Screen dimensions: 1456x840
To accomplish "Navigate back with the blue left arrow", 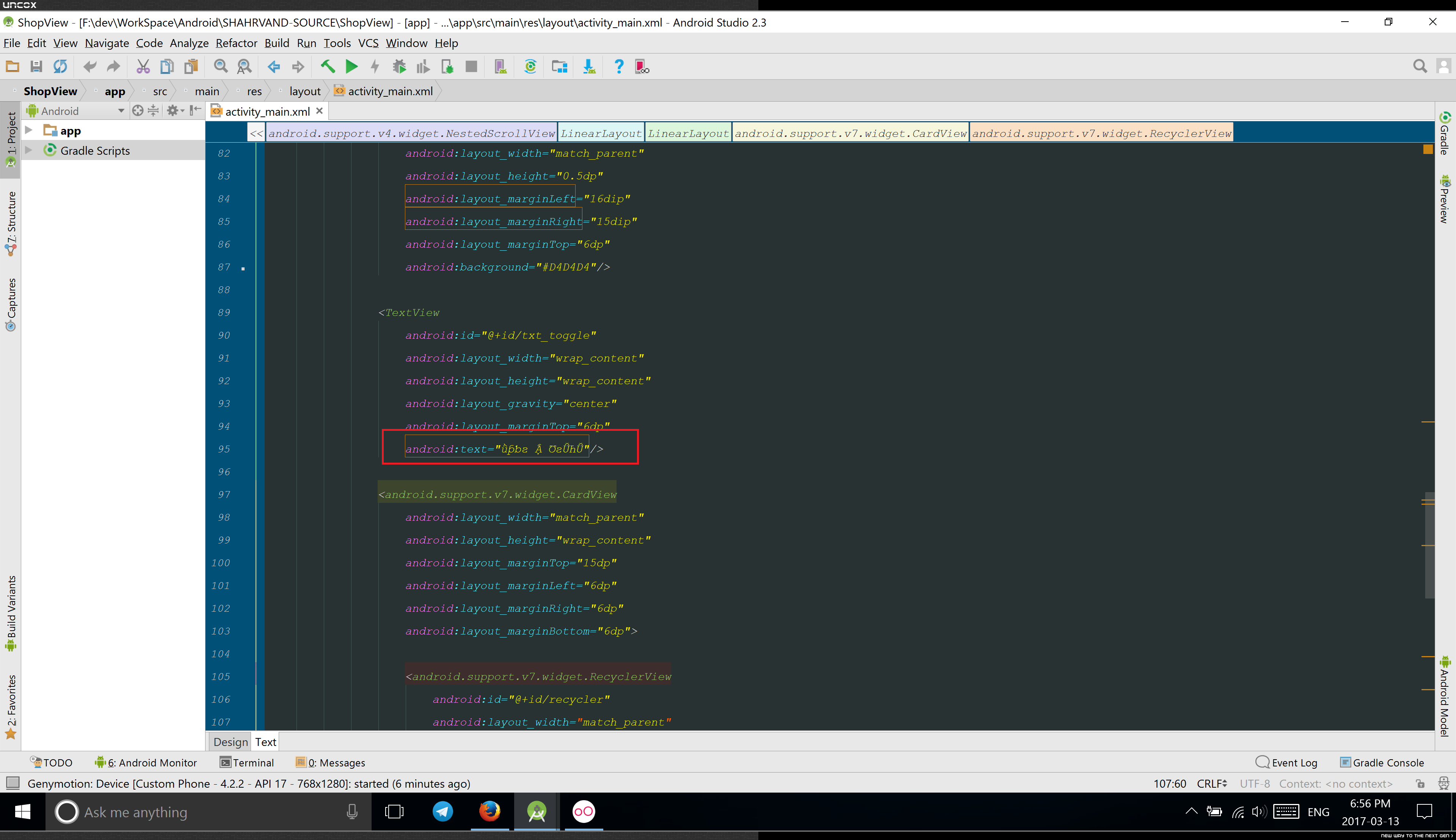I will (274, 66).
